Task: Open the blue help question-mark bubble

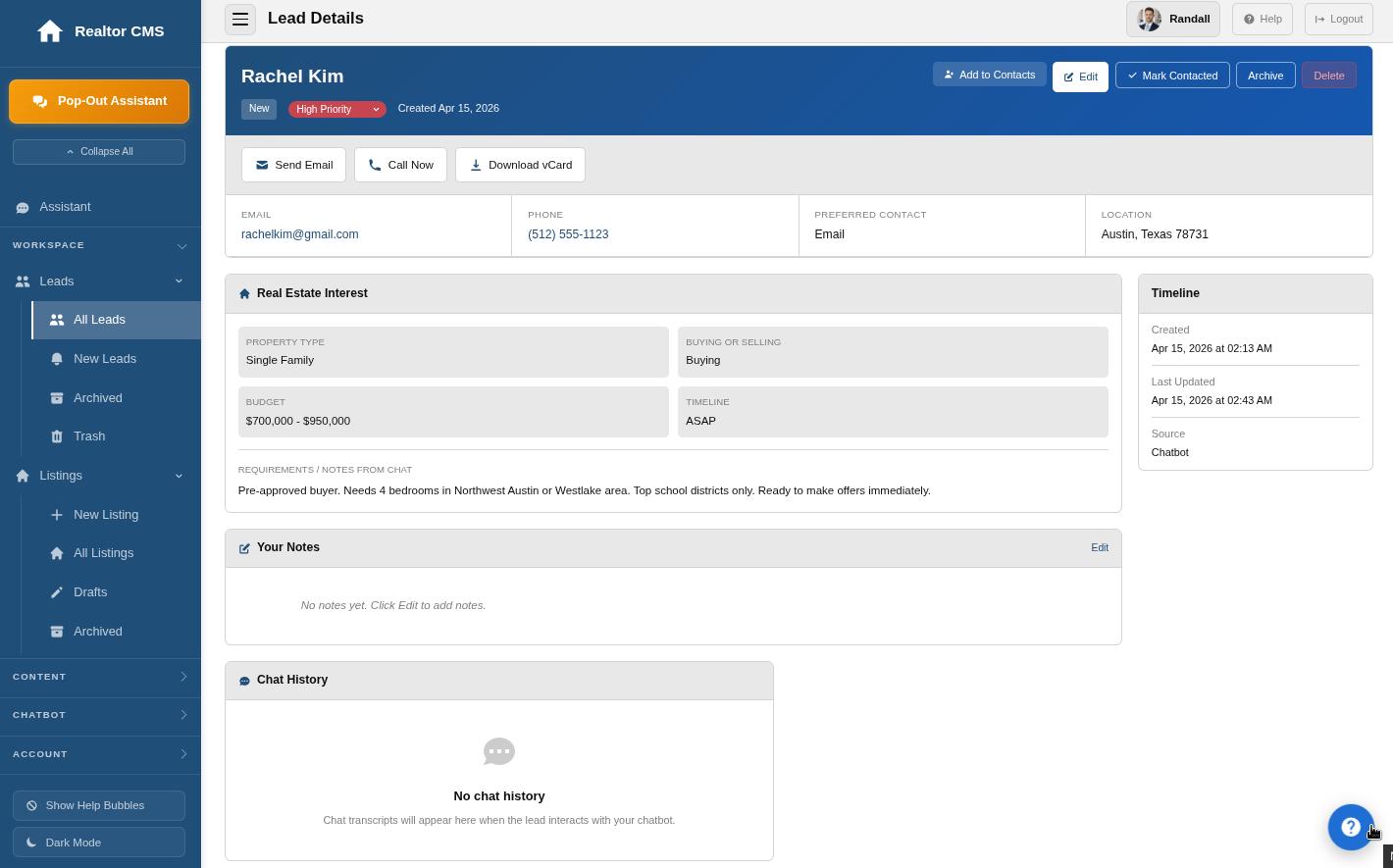Action: (x=1351, y=827)
